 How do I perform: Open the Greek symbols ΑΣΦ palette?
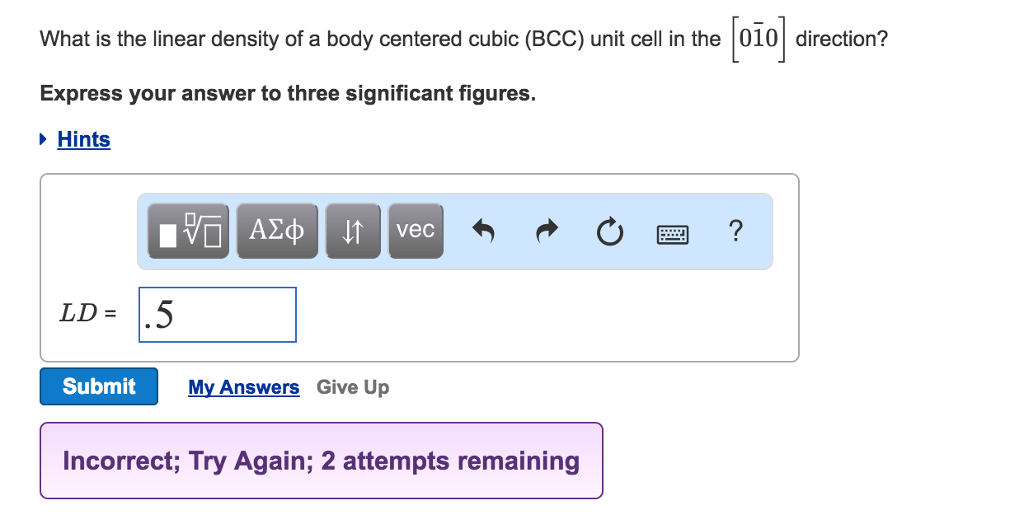point(277,231)
